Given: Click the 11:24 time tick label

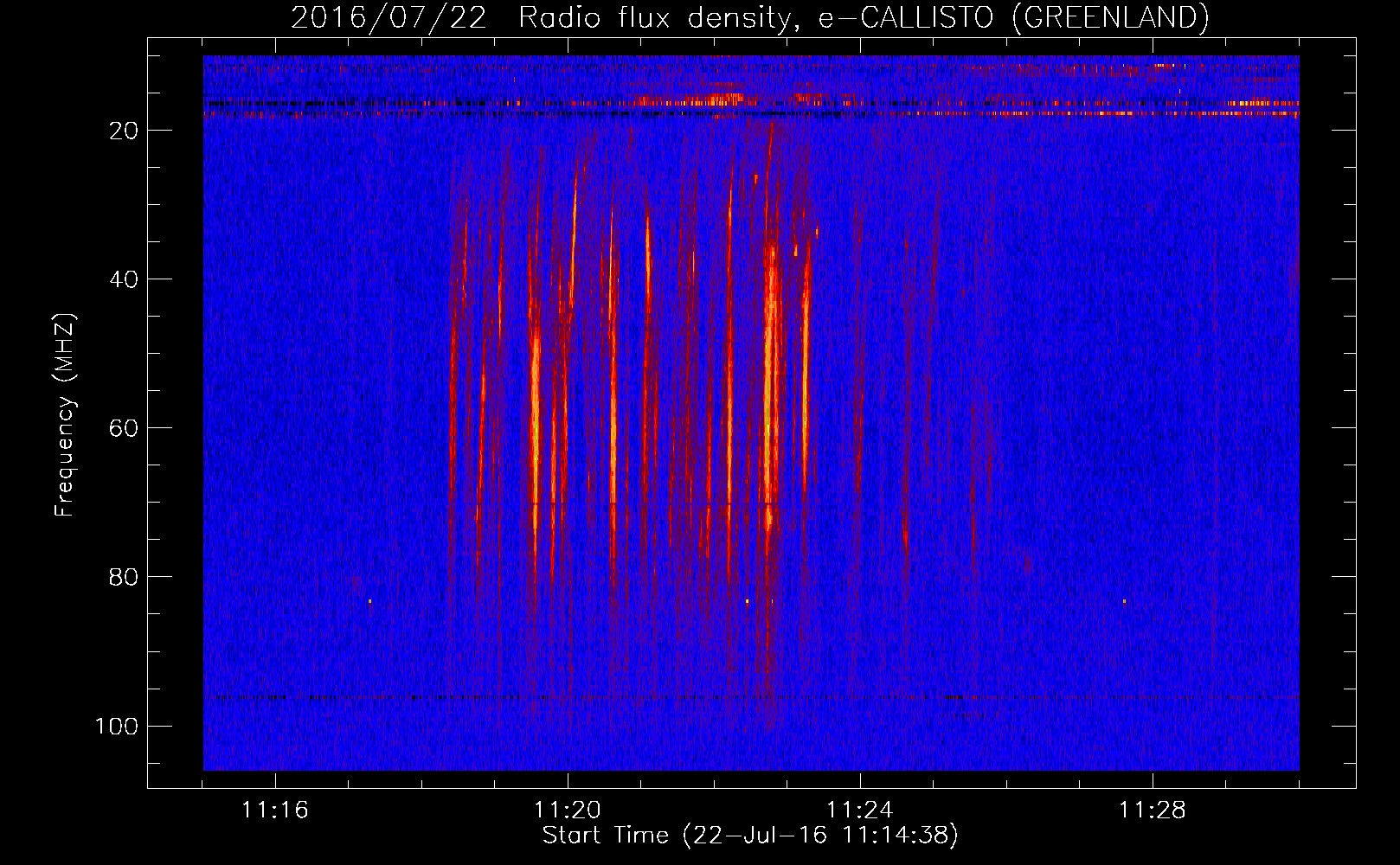Looking at the screenshot, I should 859,811.
